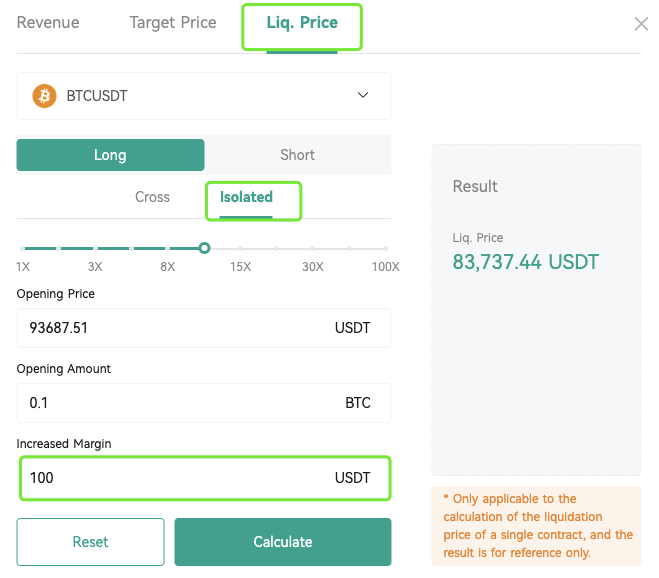Switch position direction to Short
The height and width of the screenshot is (578, 659).
click(x=297, y=155)
